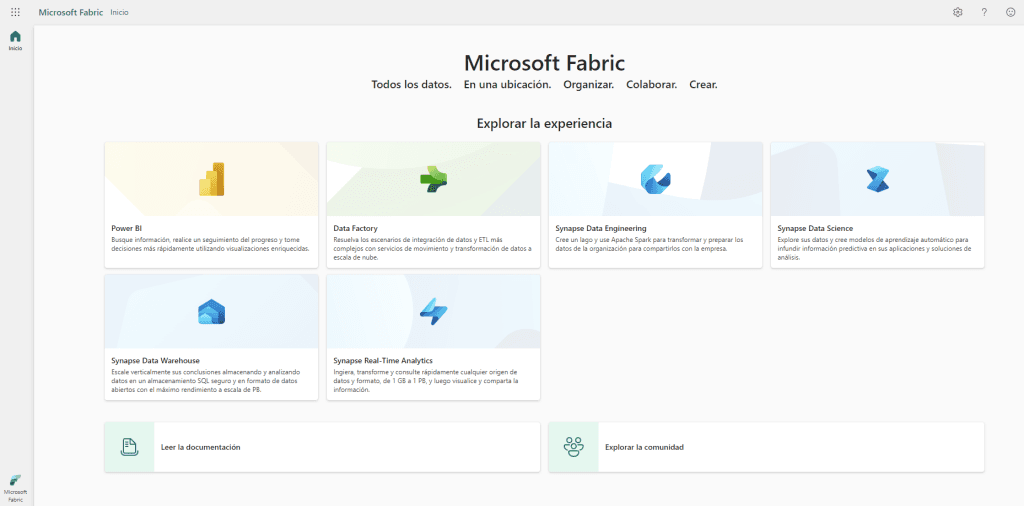Image resolution: width=1024 pixels, height=506 pixels.
Task: Click the Synapse Real-Time Analytics description text
Action: click(426, 381)
